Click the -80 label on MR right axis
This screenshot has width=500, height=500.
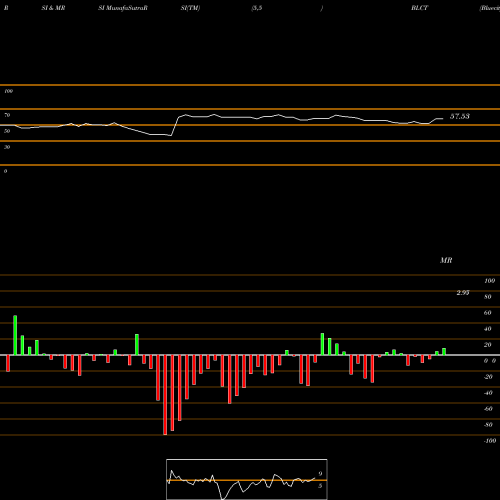click(x=488, y=425)
